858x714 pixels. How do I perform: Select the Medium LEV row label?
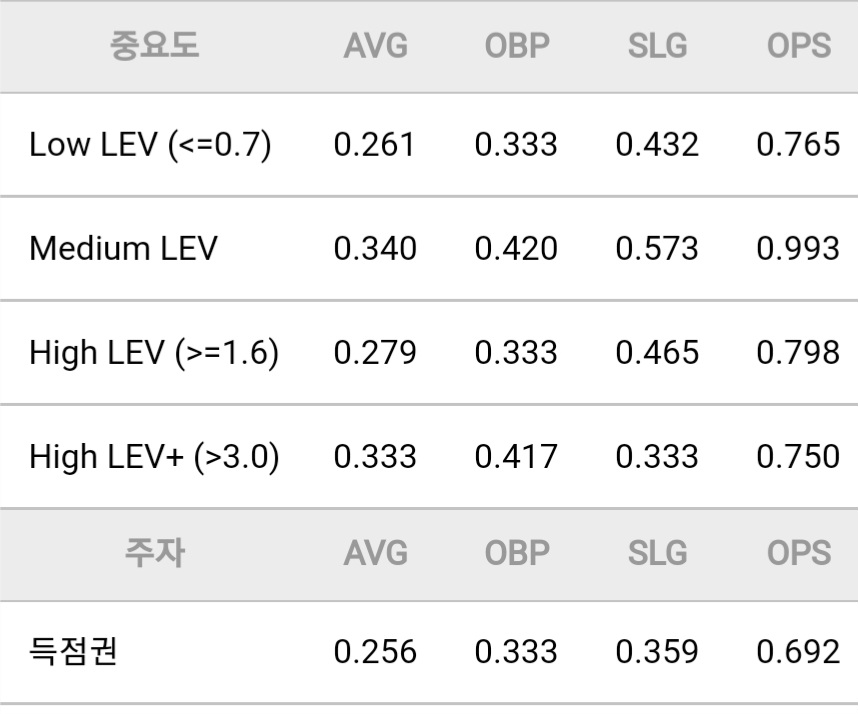point(123,248)
